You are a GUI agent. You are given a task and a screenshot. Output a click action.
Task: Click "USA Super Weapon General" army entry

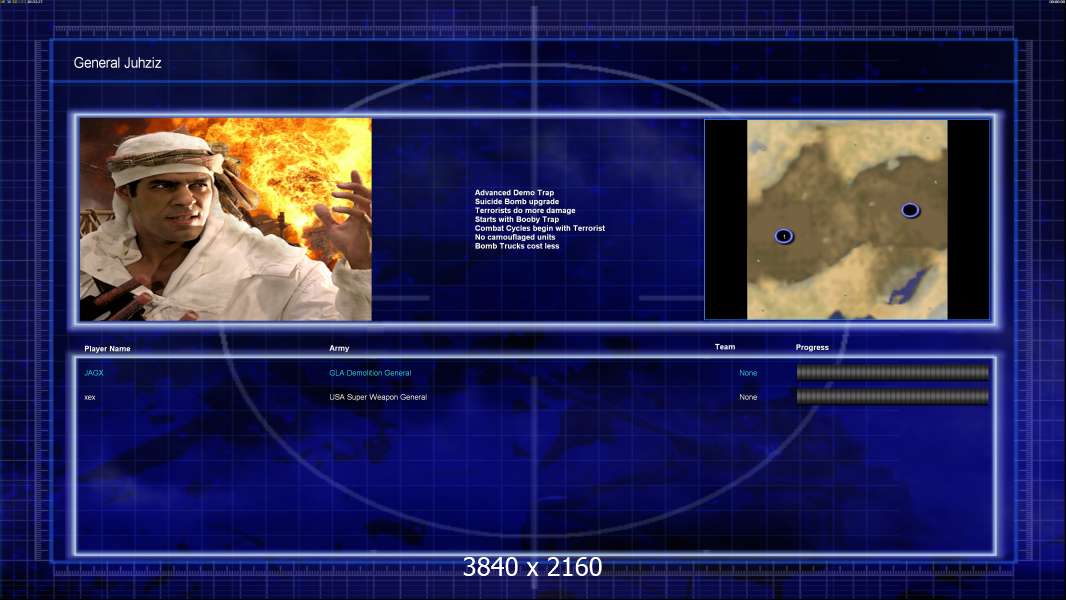(378, 398)
